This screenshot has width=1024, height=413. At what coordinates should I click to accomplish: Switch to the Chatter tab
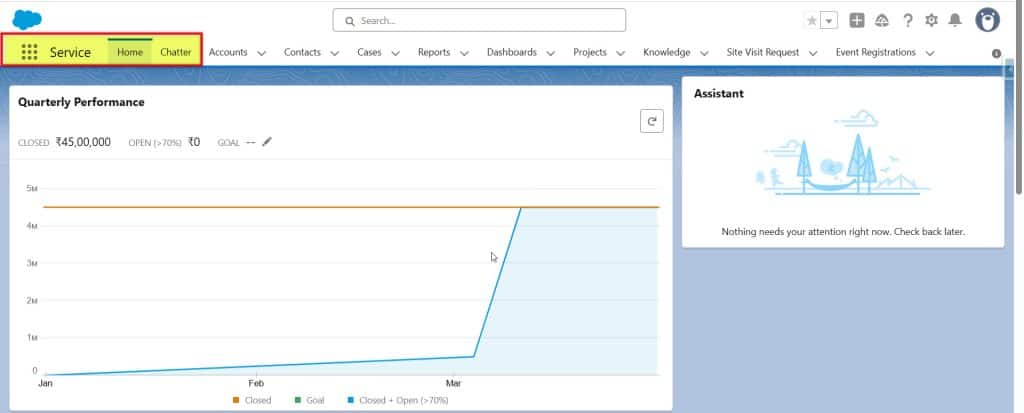(176, 52)
